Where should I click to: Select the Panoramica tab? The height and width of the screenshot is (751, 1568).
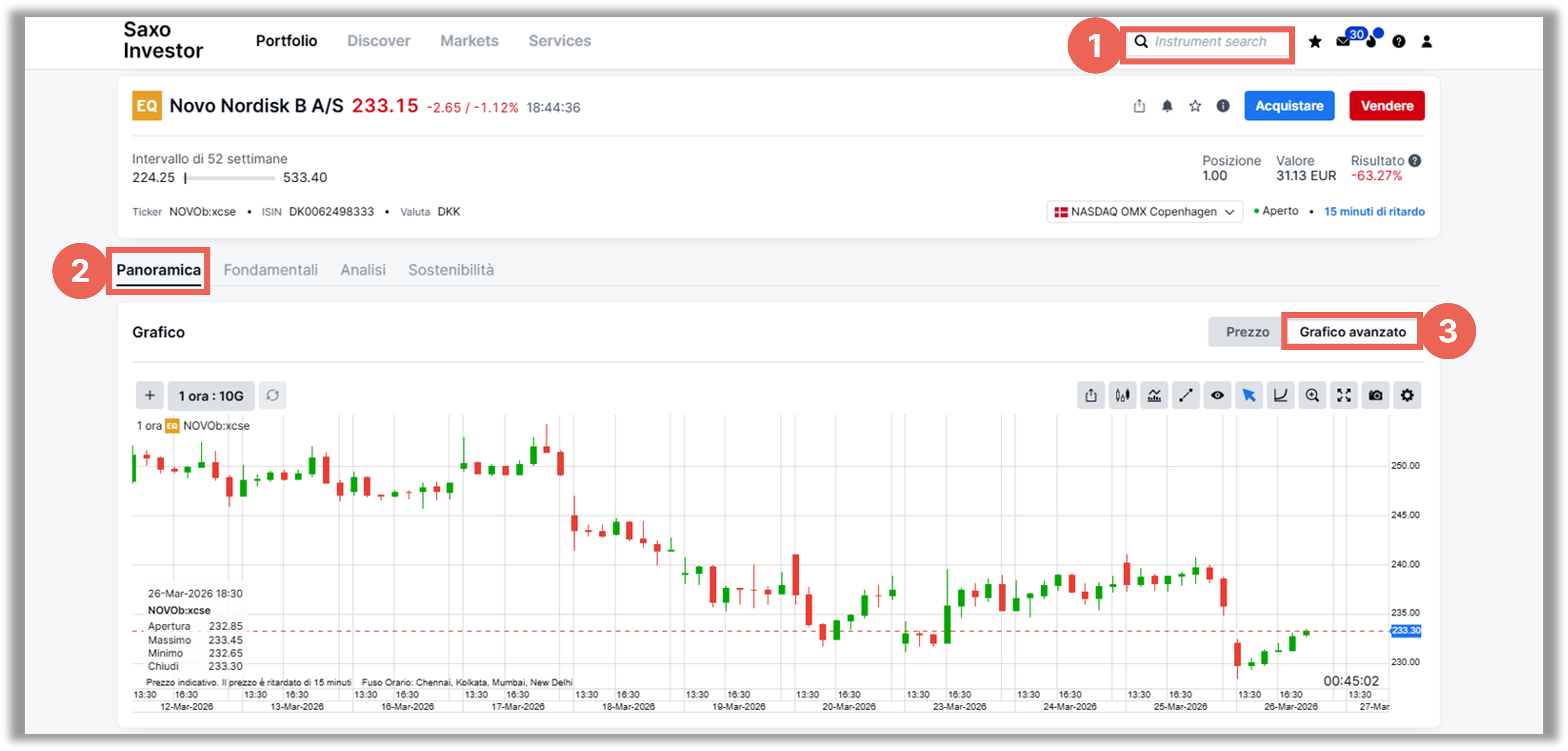point(158,270)
